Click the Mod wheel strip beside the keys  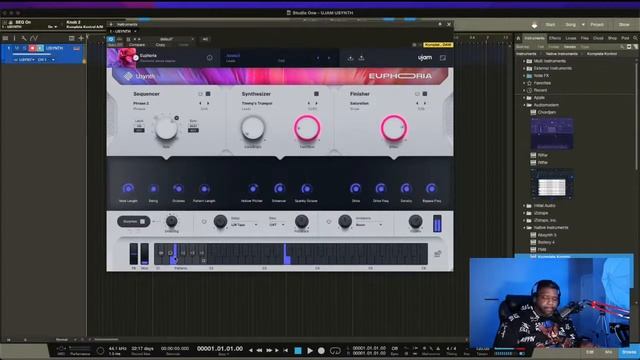144,254
